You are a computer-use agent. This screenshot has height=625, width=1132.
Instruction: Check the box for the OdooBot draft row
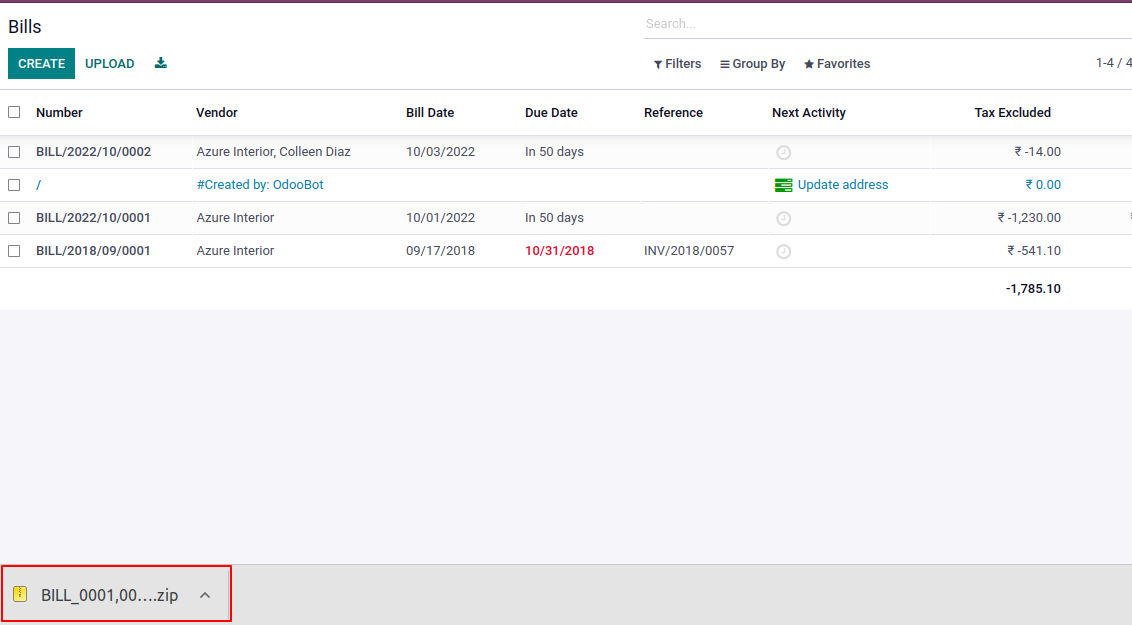(14, 185)
